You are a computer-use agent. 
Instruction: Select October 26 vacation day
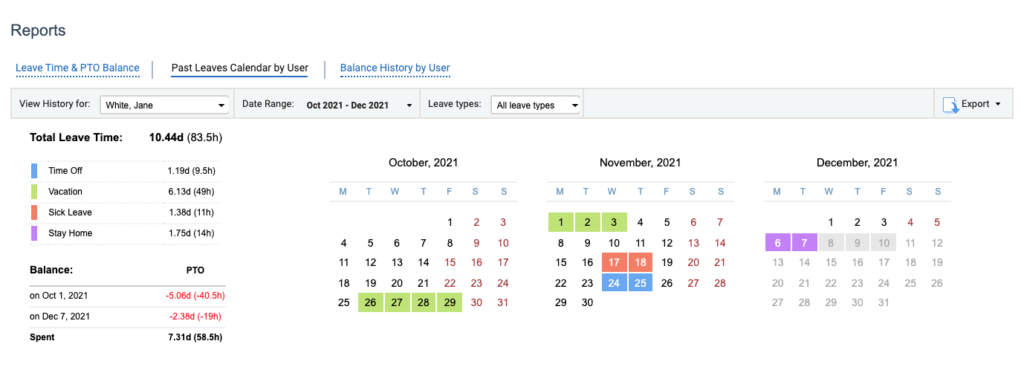[x=370, y=302]
